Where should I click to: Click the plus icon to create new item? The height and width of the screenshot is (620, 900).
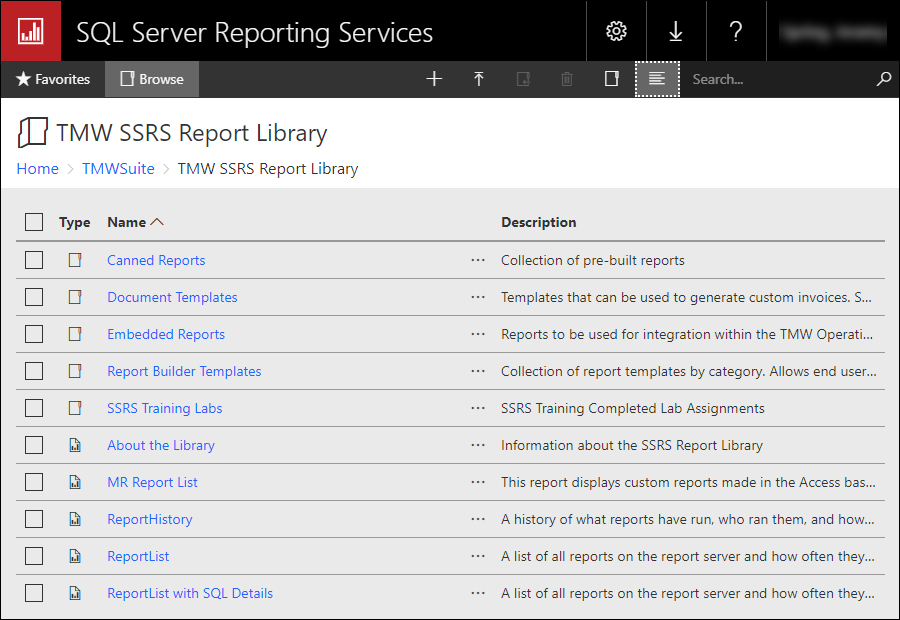[434, 79]
